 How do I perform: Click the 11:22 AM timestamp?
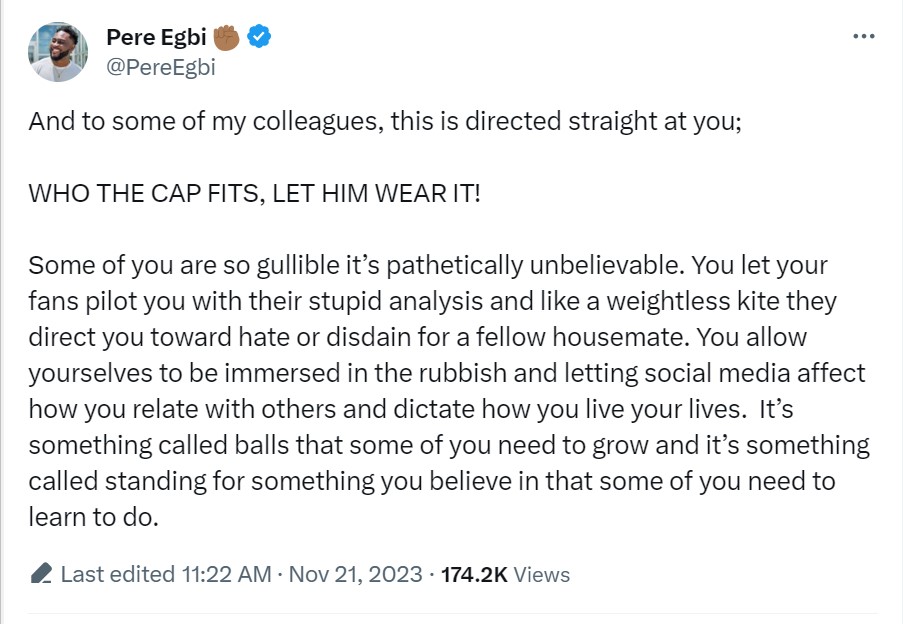click(x=226, y=574)
